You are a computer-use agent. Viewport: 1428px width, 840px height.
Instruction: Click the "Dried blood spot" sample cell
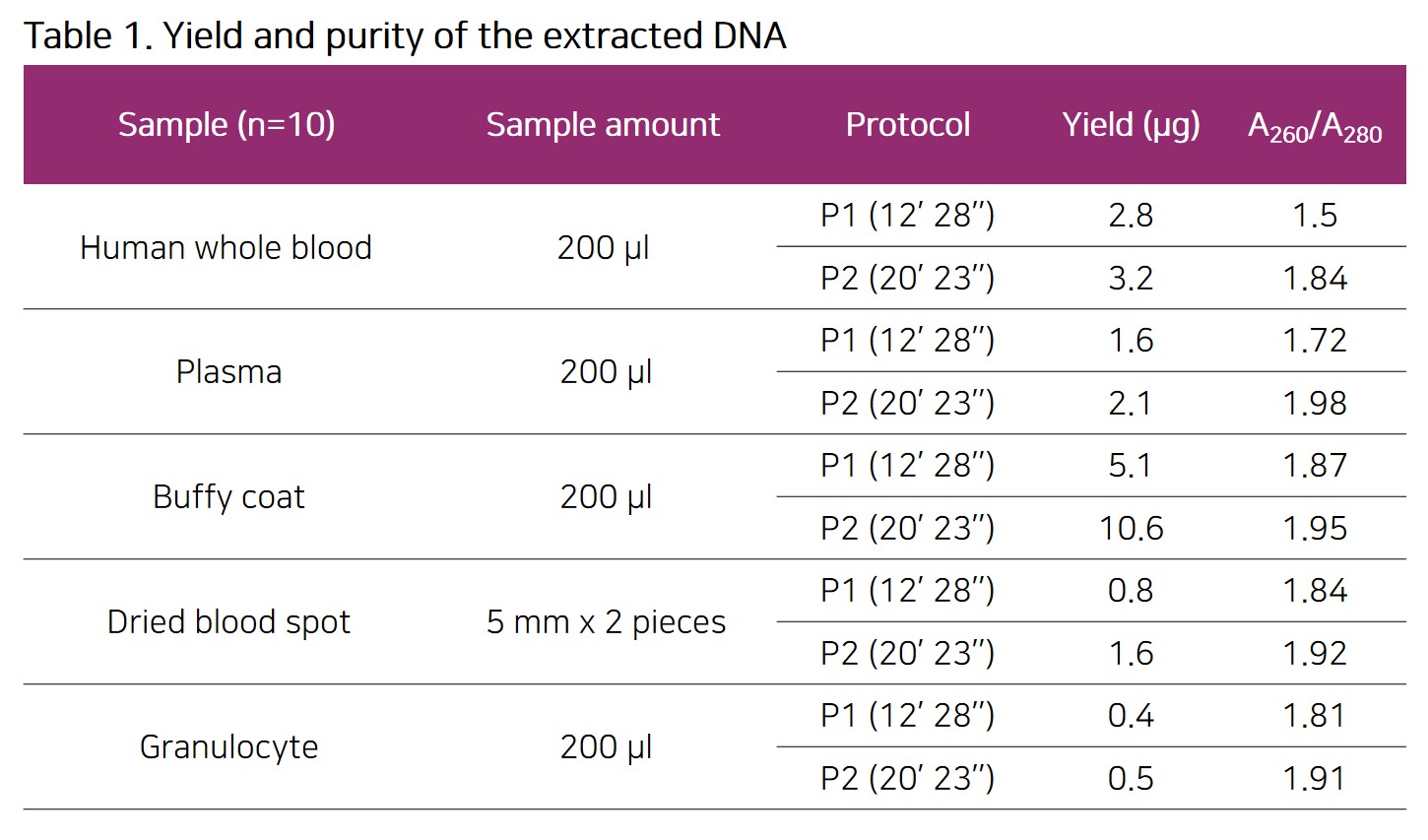pyautogui.click(x=228, y=622)
